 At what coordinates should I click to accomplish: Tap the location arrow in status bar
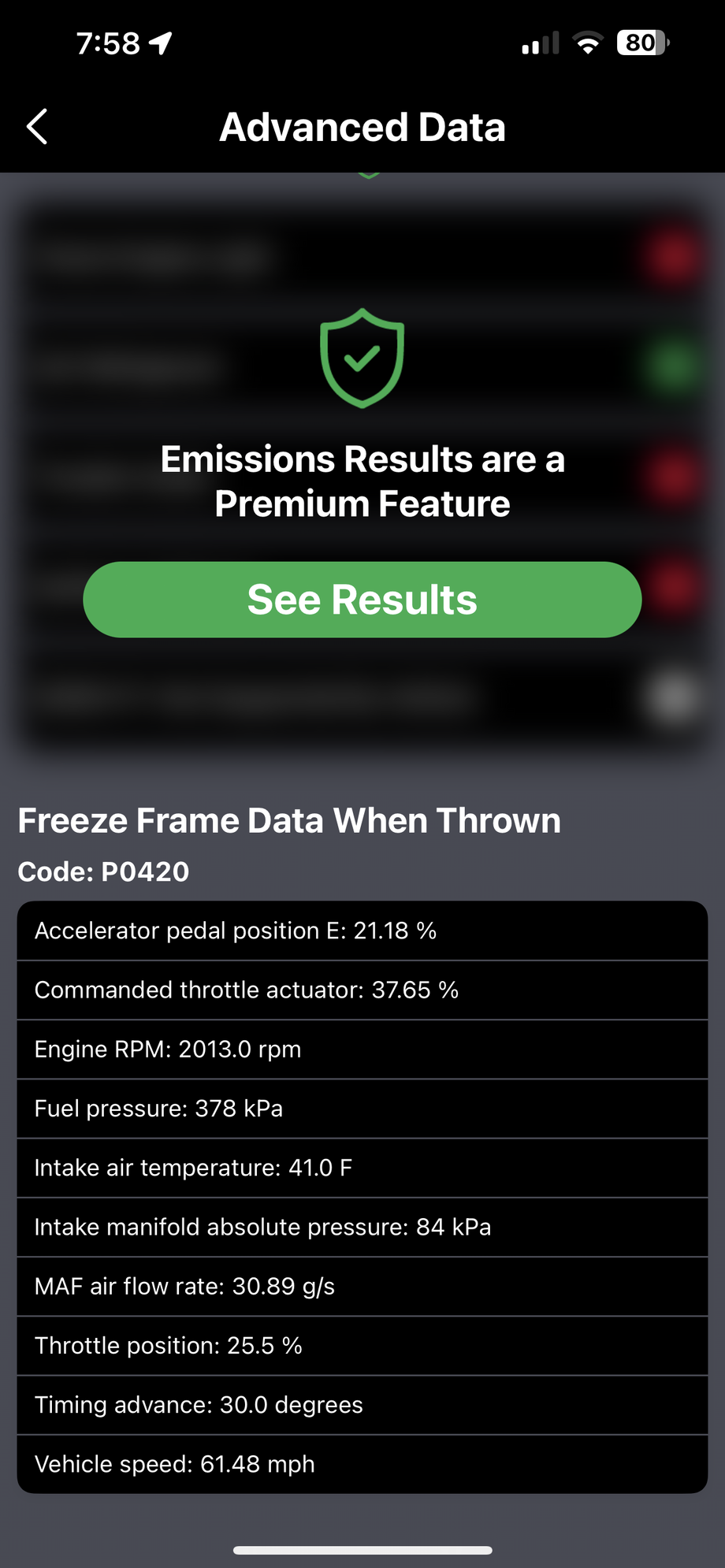tap(162, 43)
